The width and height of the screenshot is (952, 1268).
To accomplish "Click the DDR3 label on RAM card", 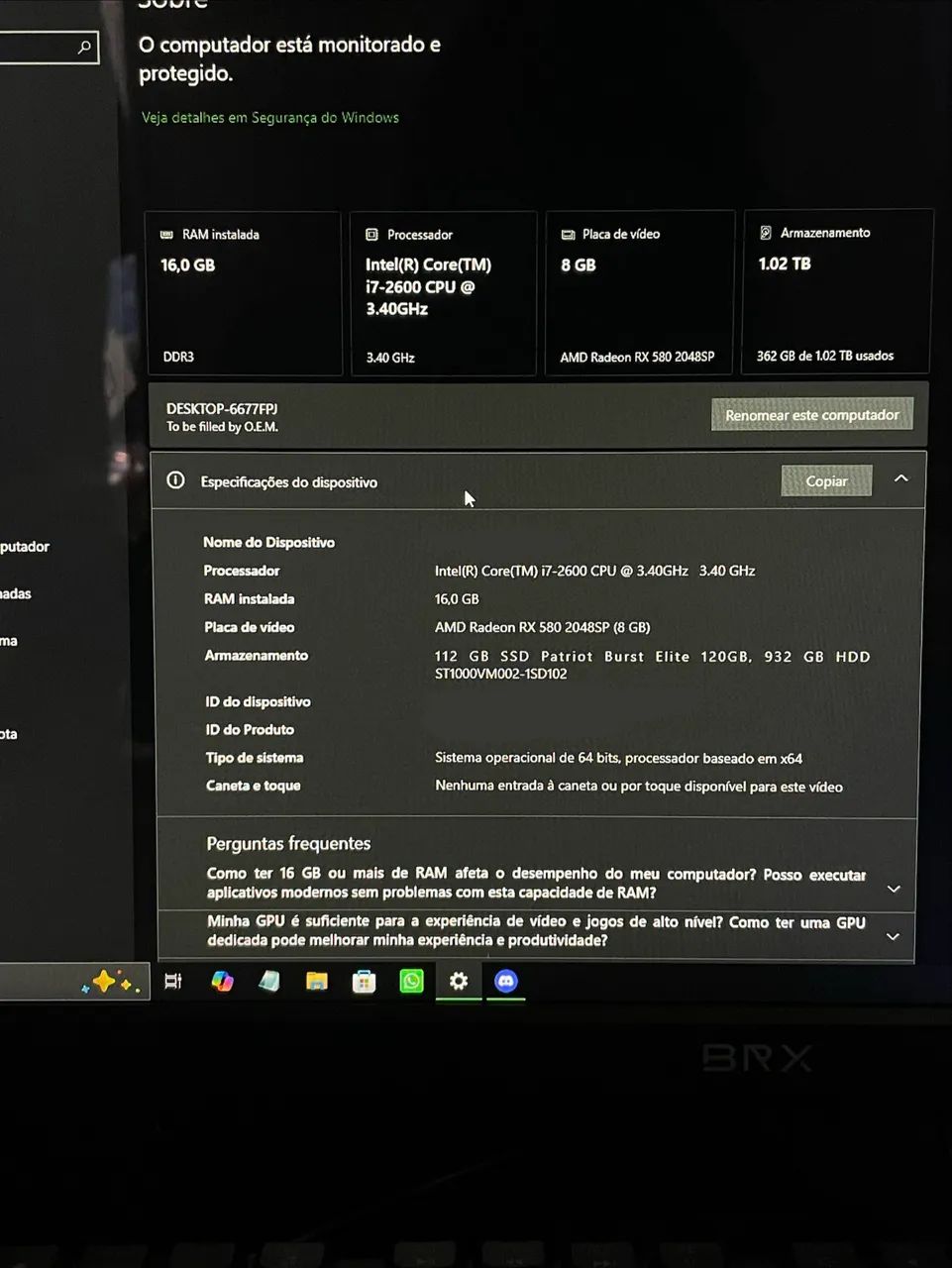I will point(178,357).
